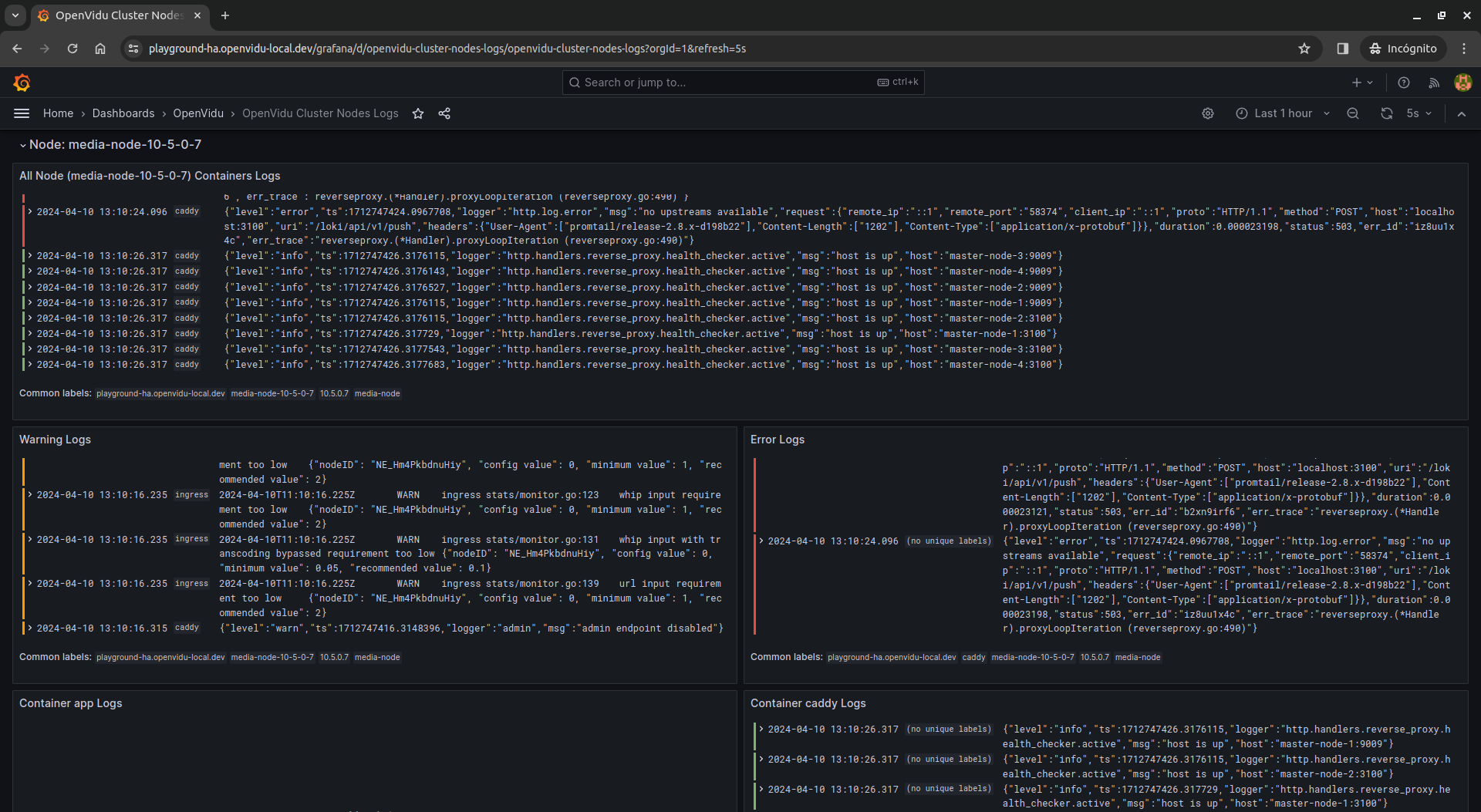The image size is (1481, 812).
Task: Open the 5s refresh interval dropdown
Action: [1419, 113]
